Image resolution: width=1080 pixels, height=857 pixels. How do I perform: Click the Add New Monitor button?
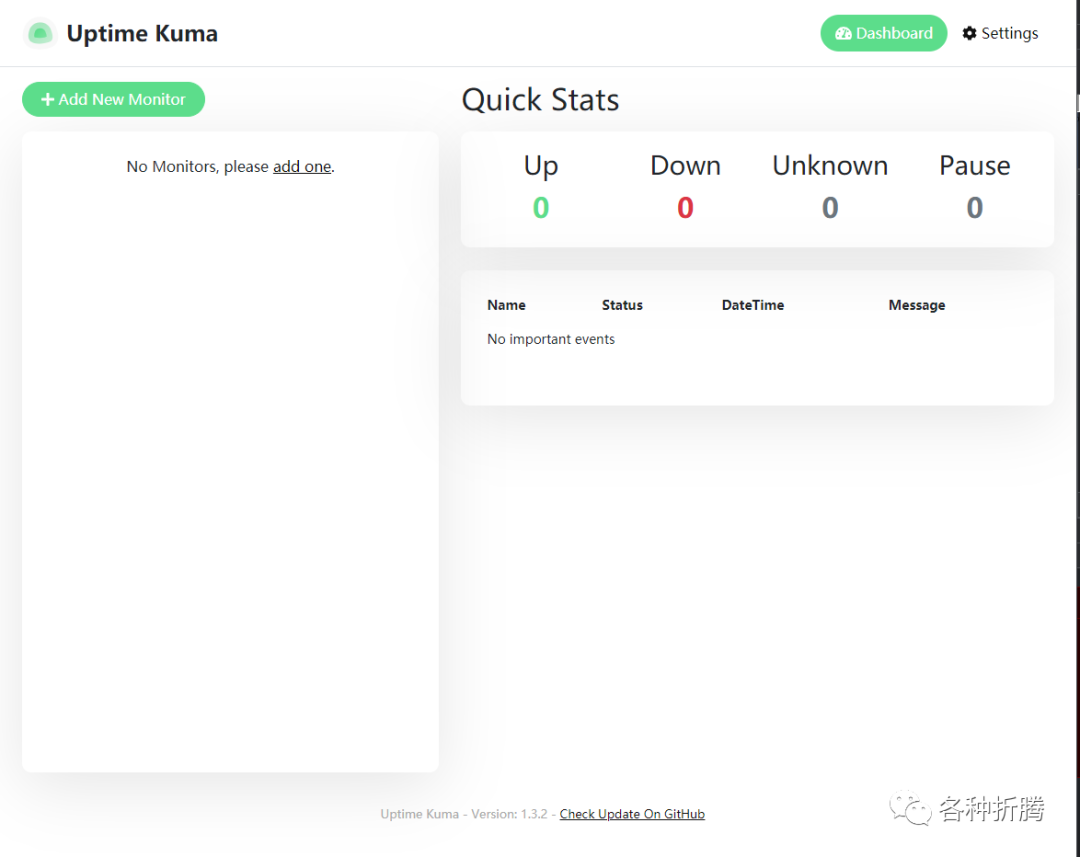(x=114, y=99)
